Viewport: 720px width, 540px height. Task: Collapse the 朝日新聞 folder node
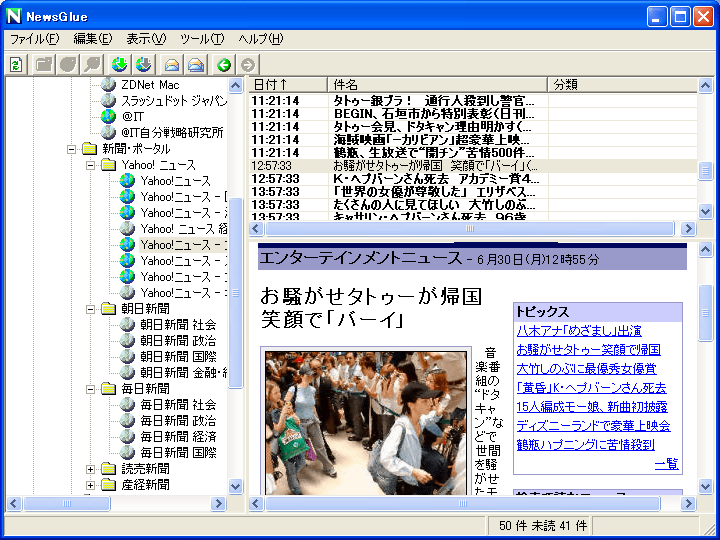[x=90, y=309]
